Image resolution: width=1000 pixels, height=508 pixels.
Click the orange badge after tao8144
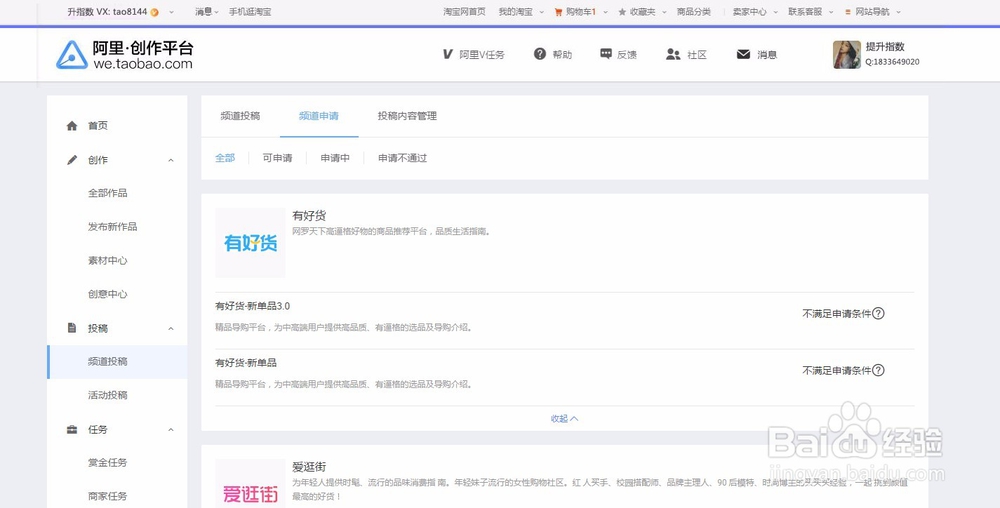pos(154,12)
